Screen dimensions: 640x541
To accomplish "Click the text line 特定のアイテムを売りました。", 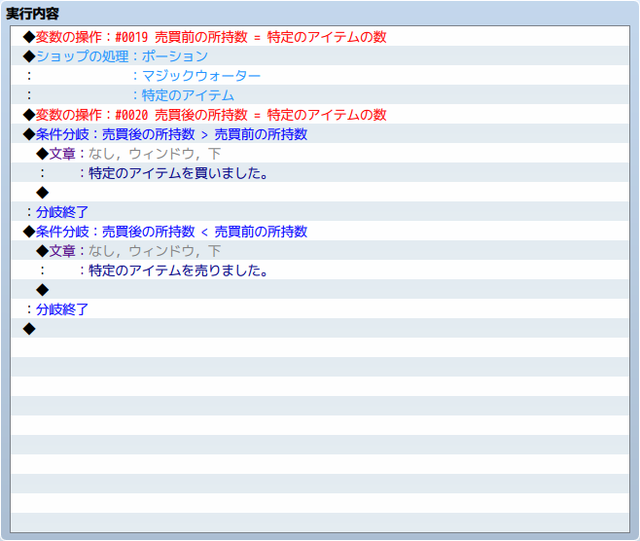I will click(320, 270).
